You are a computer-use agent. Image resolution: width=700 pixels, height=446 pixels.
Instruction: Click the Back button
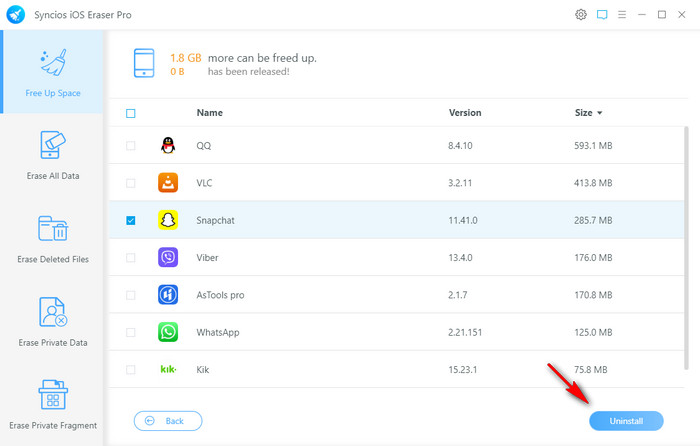[168, 421]
